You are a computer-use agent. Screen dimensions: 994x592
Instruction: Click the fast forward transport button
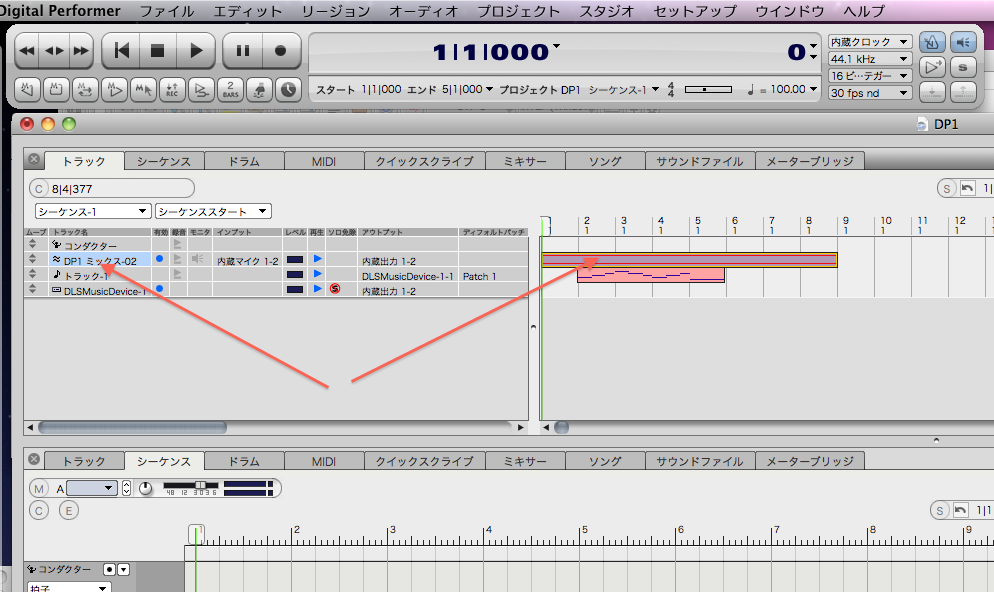[x=81, y=51]
